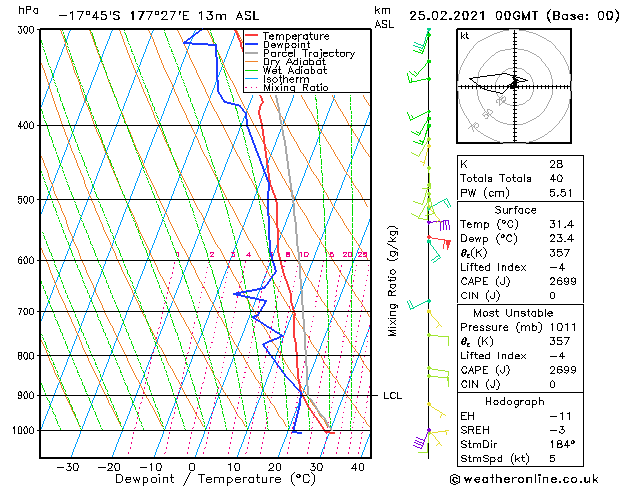629x486 pixels.
Task: Click the 300 hPa pressure axis label
Action: 28,30
